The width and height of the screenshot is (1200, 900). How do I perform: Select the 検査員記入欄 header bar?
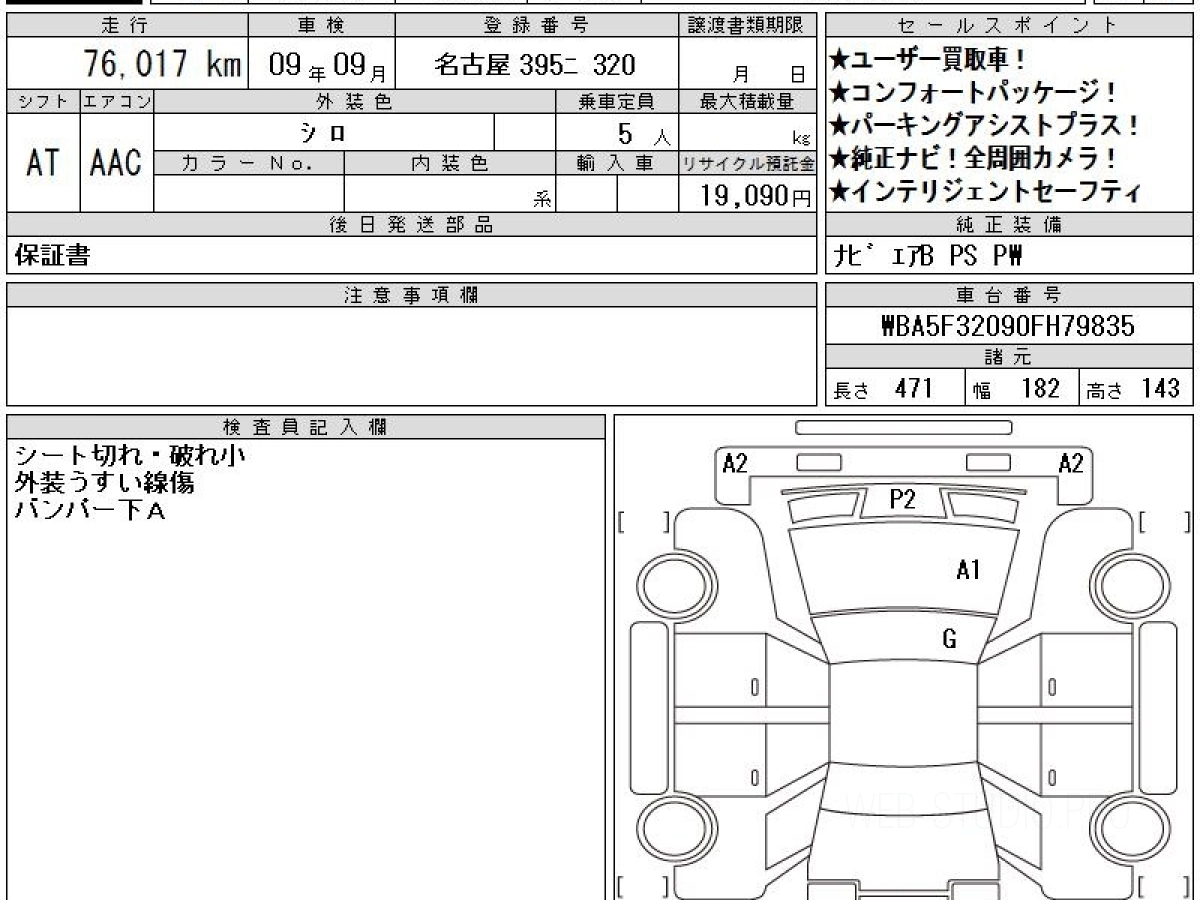tap(306, 427)
